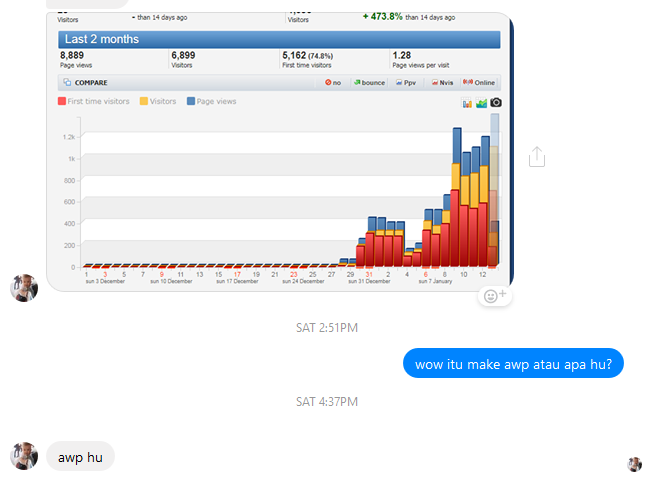Toggle the Page views legend series
The height and width of the screenshot is (487, 649).
point(211,101)
